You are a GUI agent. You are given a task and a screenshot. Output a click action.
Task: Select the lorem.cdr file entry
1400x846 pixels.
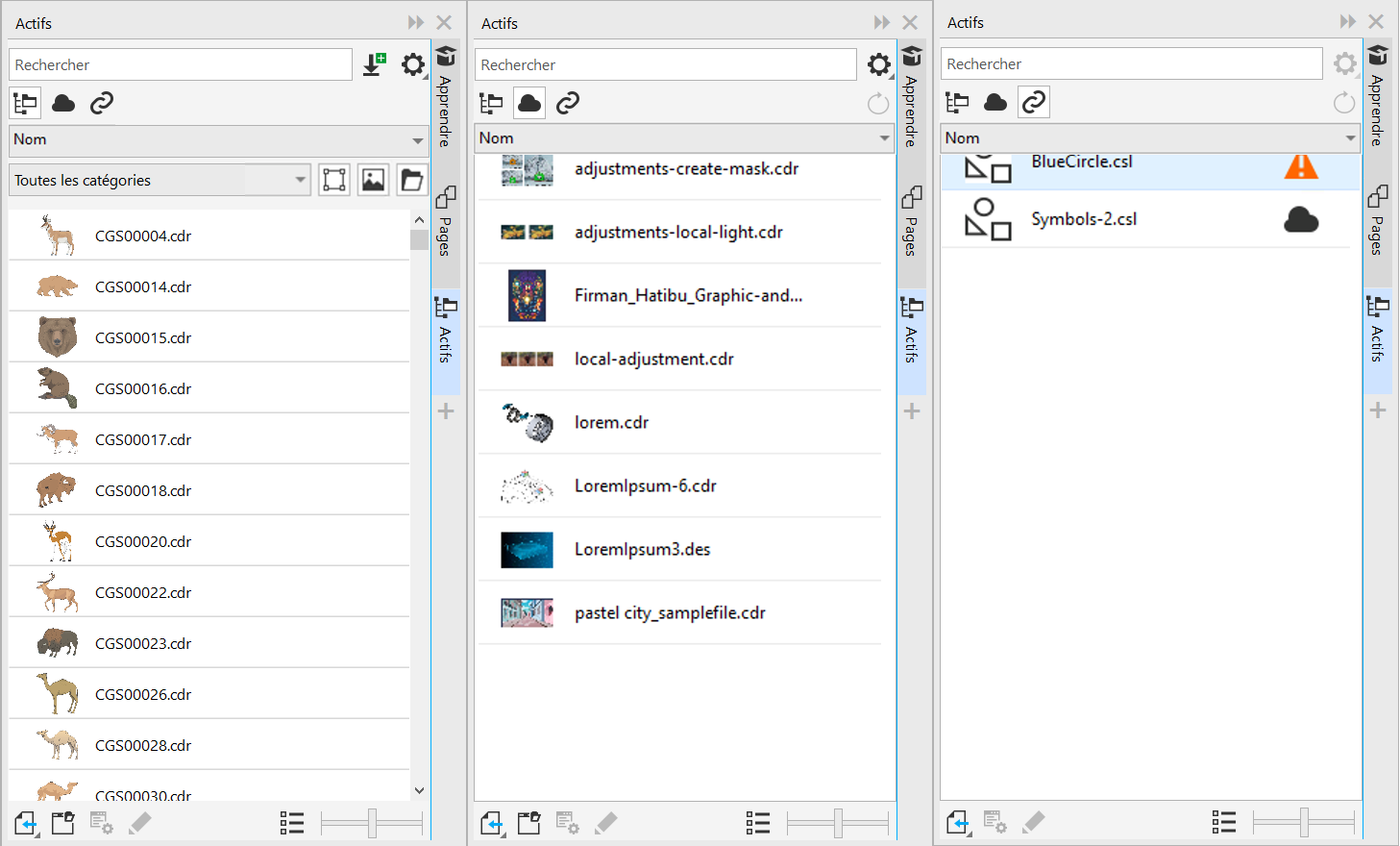(x=611, y=422)
